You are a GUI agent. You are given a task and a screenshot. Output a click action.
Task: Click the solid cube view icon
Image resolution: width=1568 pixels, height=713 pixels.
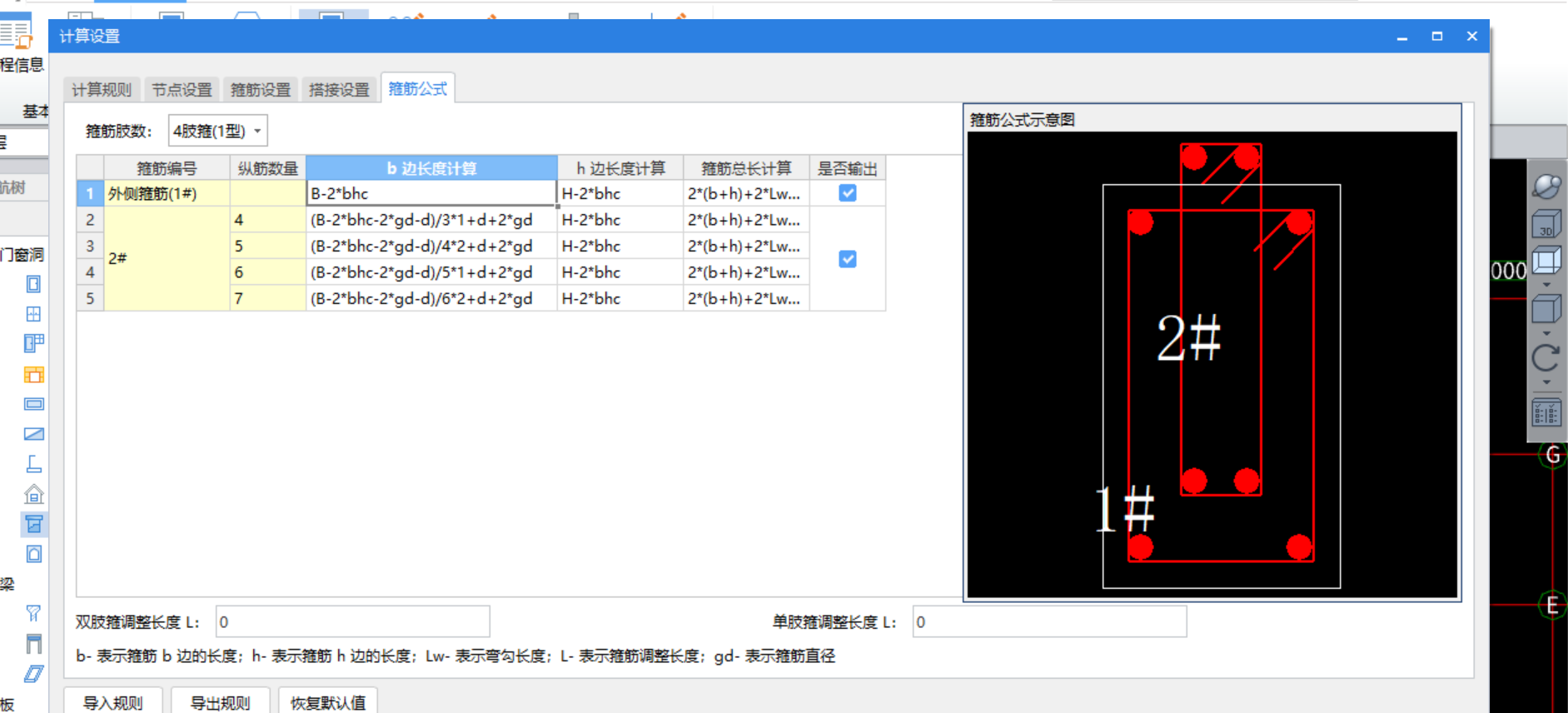click(1546, 310)
